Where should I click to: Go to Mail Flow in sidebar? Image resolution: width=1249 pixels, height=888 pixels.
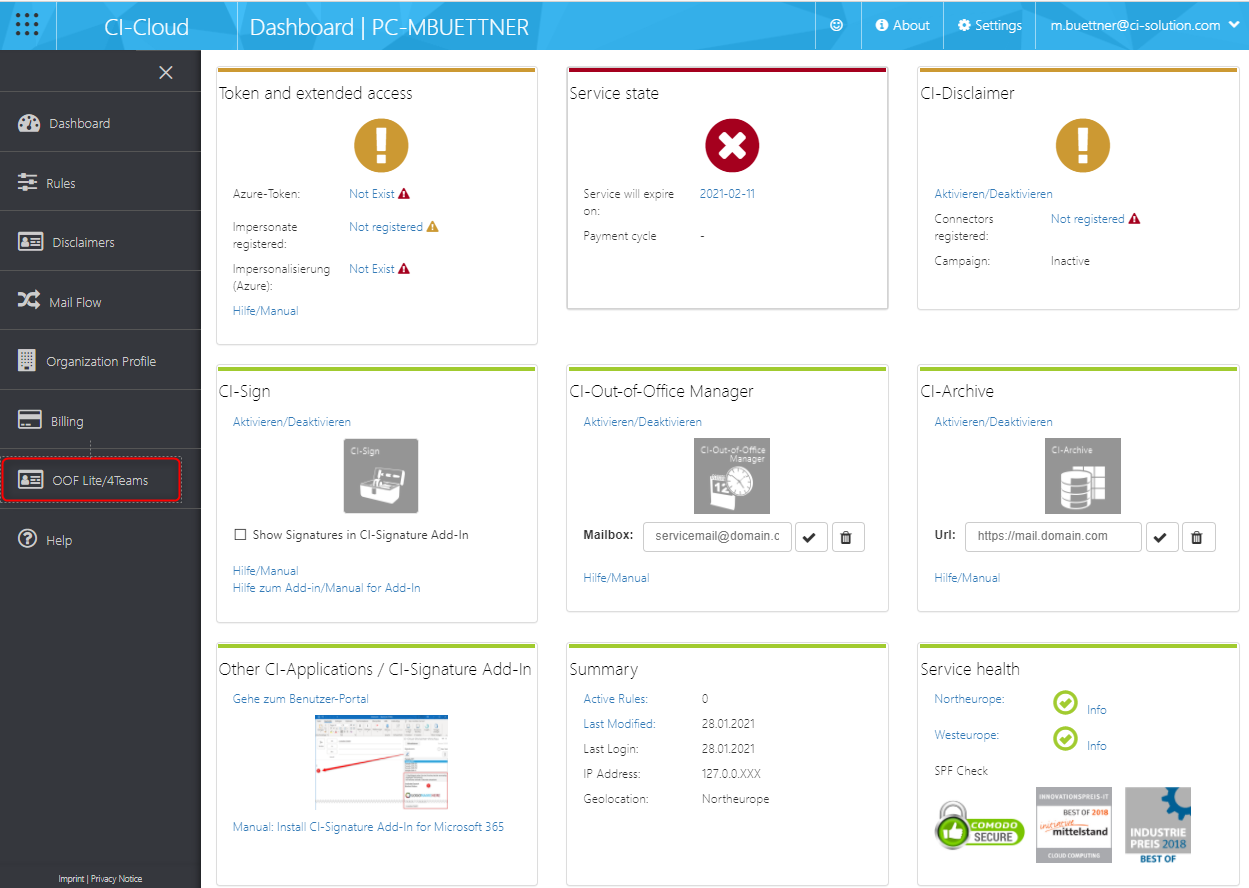click(x=75, y=302)
